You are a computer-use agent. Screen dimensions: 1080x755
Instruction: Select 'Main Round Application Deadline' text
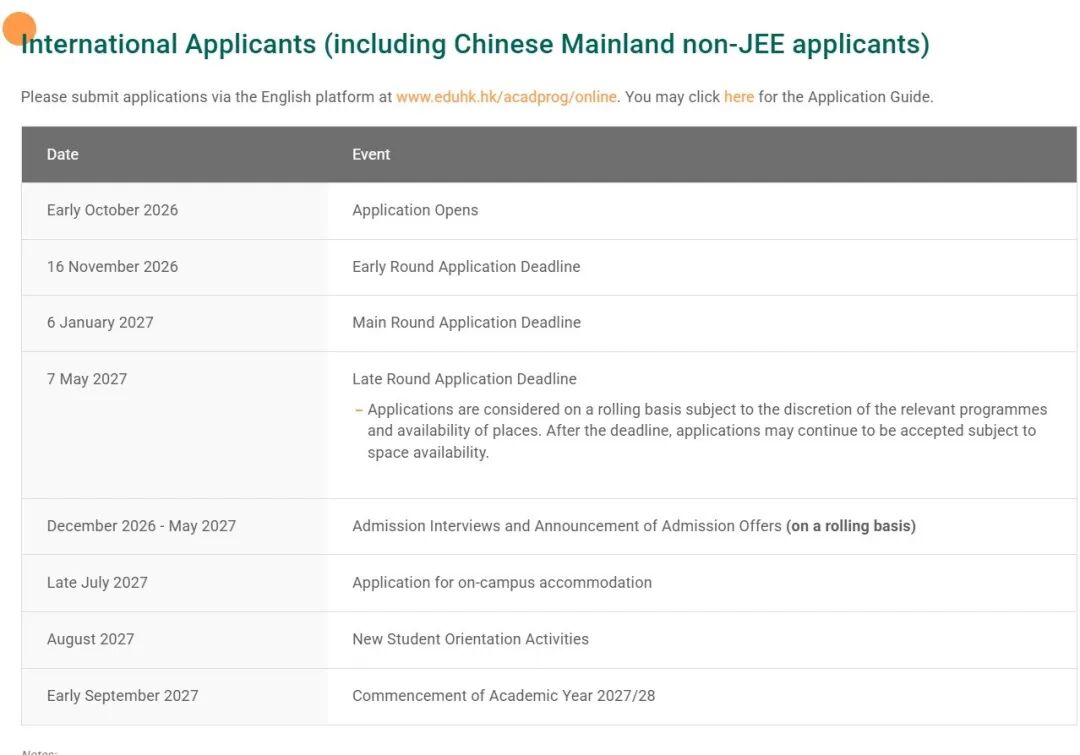466,322
